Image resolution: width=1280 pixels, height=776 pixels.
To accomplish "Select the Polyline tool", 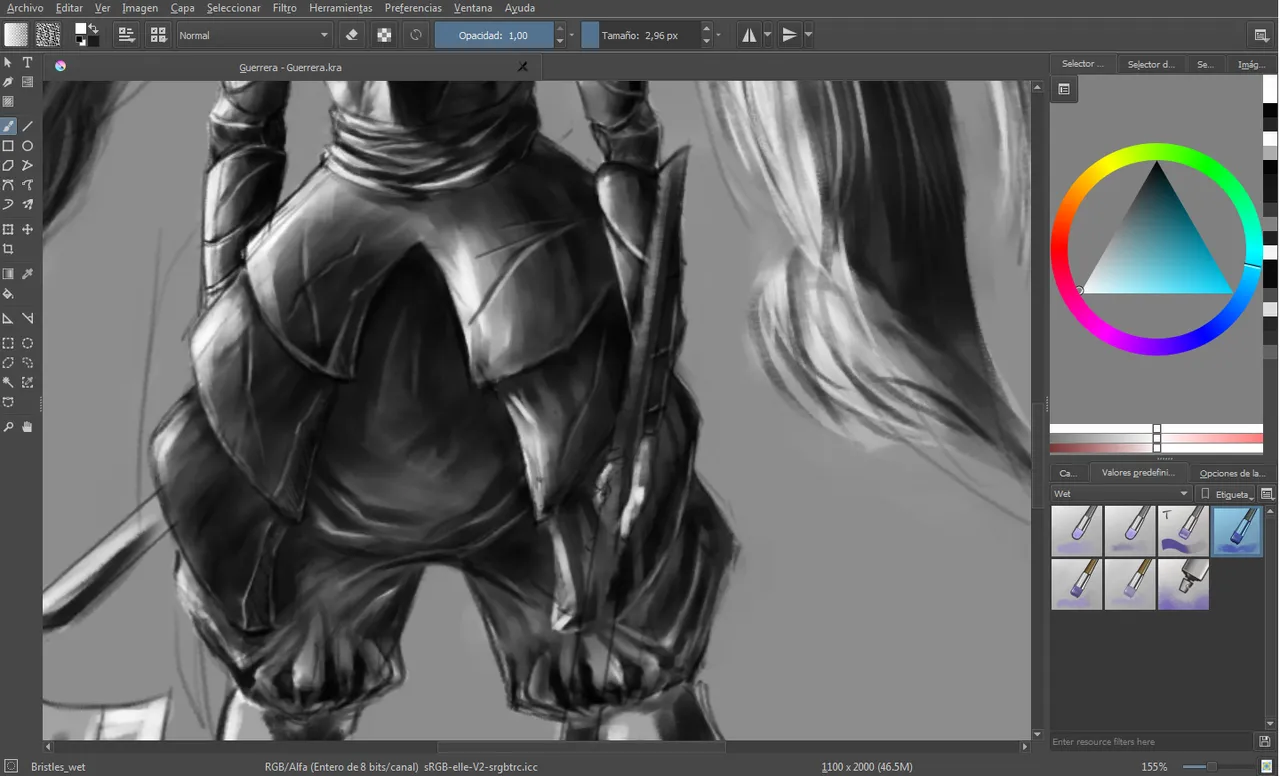I will (27, 165).
